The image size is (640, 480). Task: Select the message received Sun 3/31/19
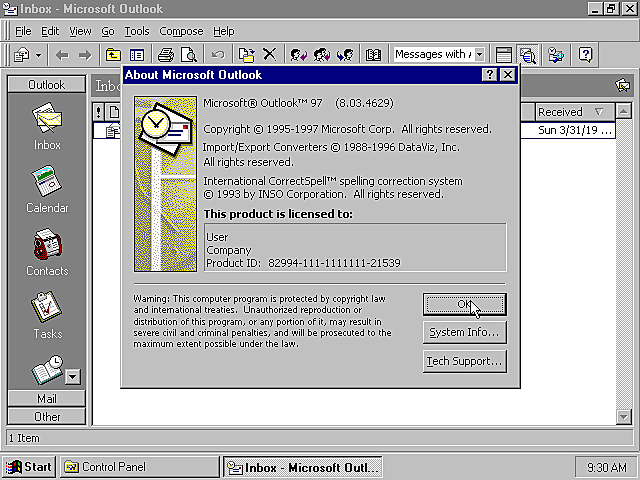tap(354, 130)
